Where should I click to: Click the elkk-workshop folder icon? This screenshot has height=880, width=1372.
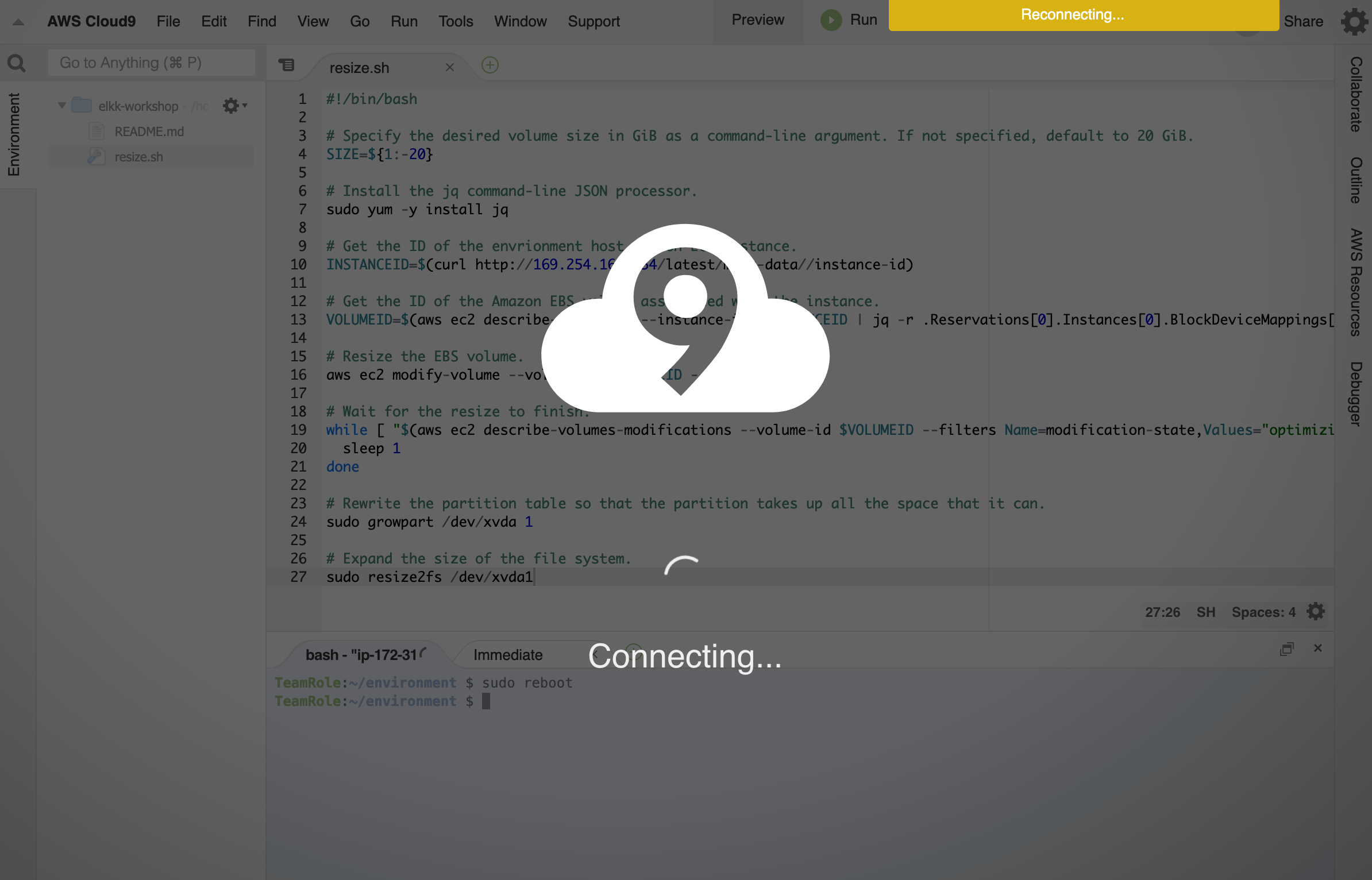pyautogui.click(x=82, y=105)
